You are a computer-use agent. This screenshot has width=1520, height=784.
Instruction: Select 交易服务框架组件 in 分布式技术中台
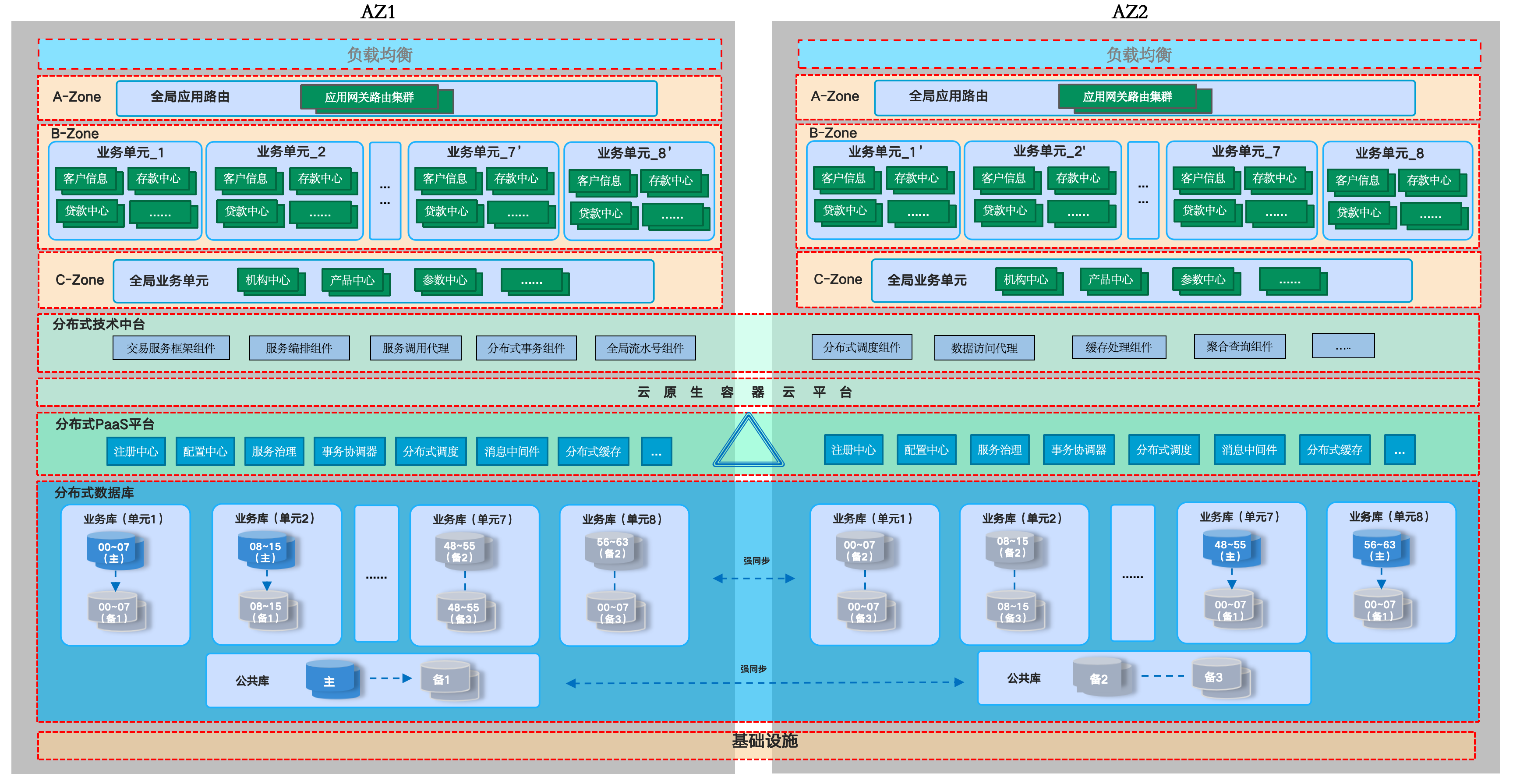click(171, 348)
